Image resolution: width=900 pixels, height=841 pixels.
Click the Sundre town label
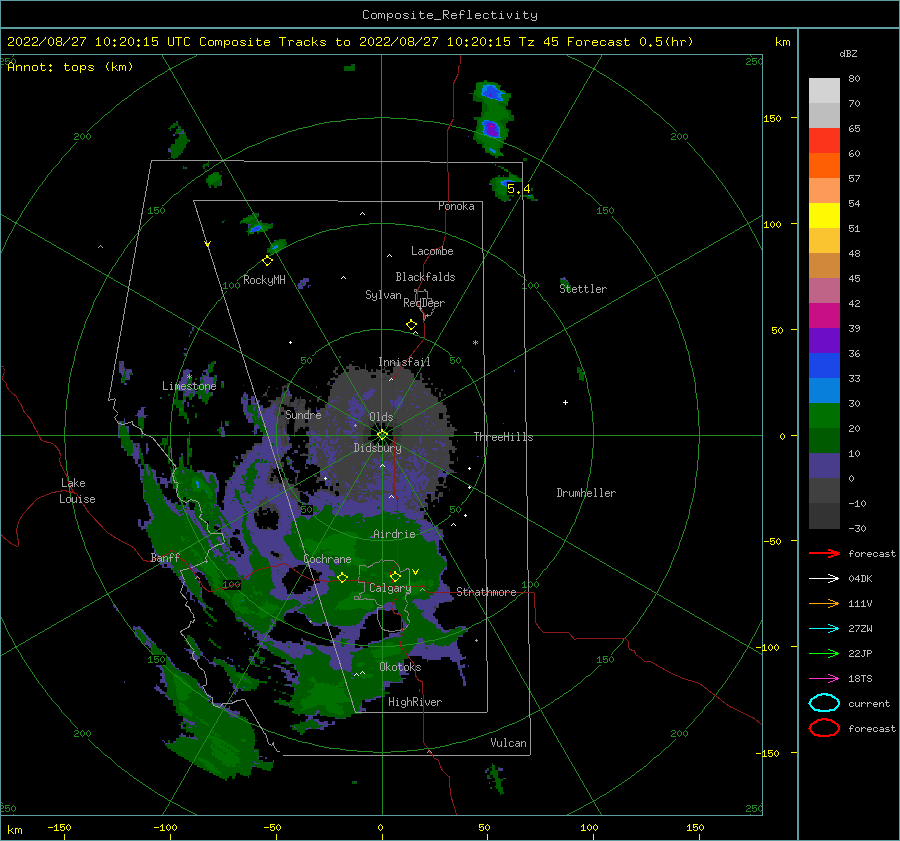pos(303,414)
